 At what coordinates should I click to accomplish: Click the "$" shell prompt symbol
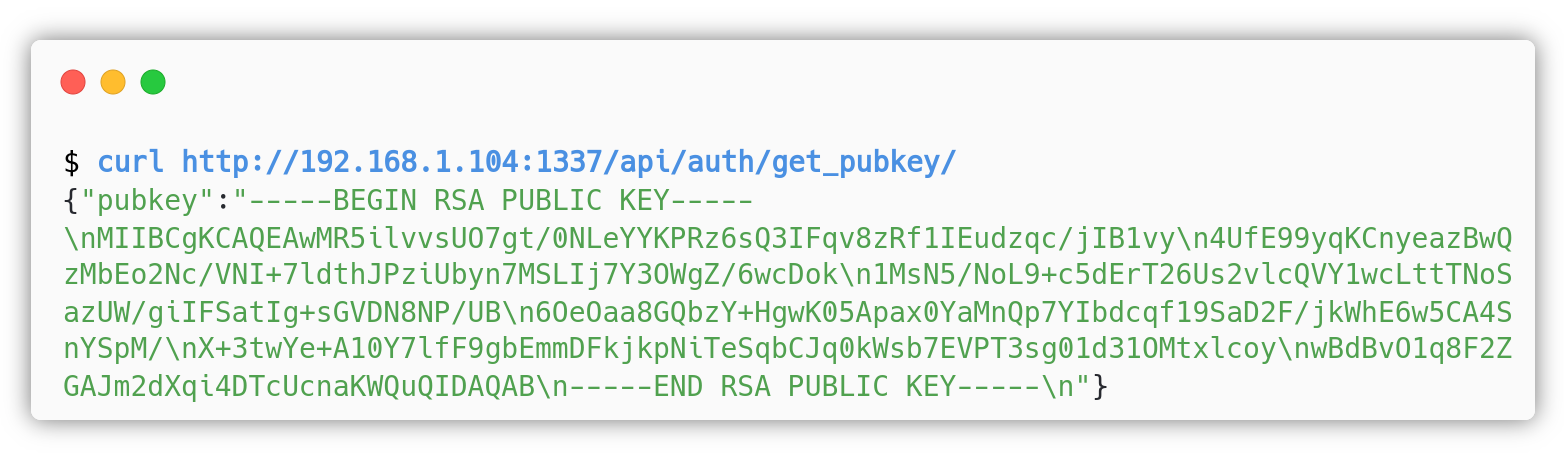(x=71, y=162)
